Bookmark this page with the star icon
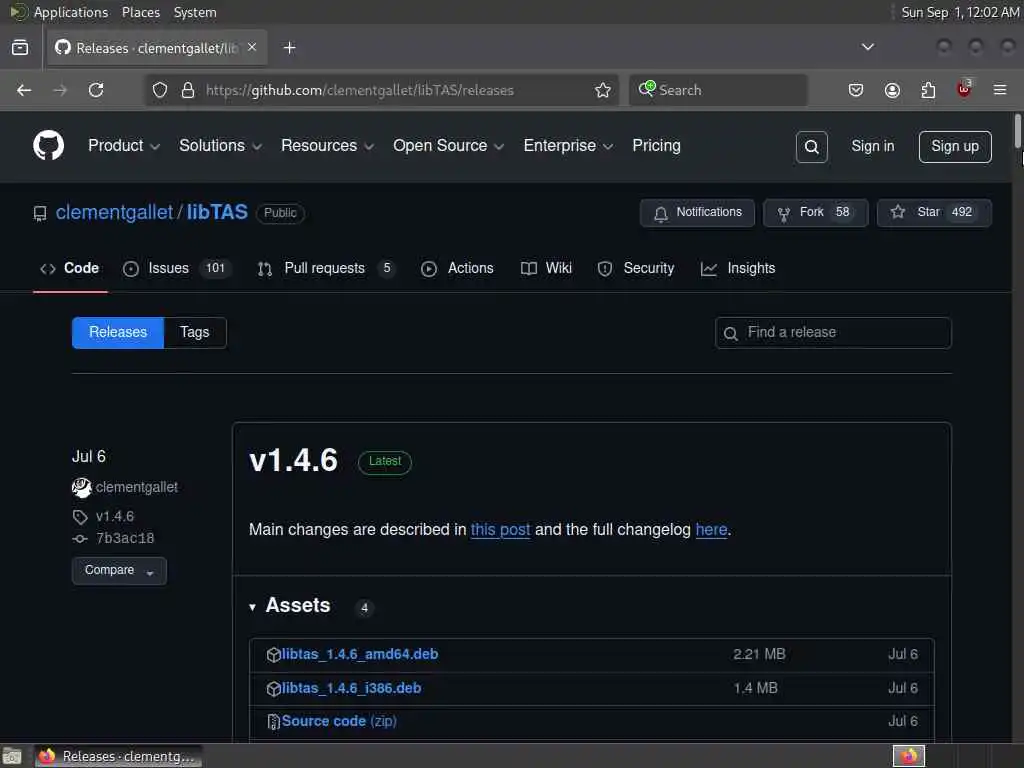The height and width of the screenshot is (768, 1024). 602,90
